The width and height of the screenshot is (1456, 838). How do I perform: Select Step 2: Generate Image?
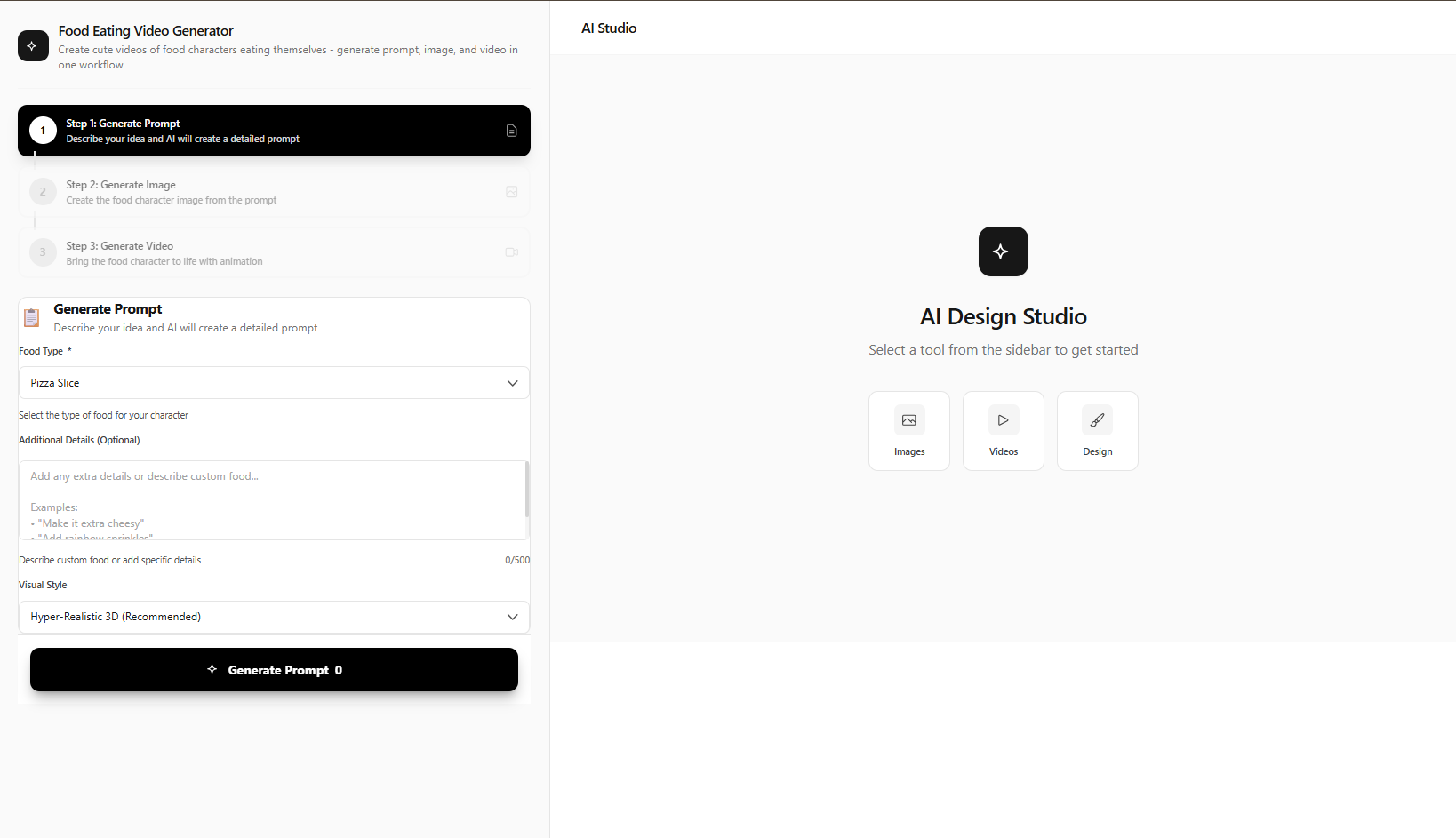[x=274, y=192]
